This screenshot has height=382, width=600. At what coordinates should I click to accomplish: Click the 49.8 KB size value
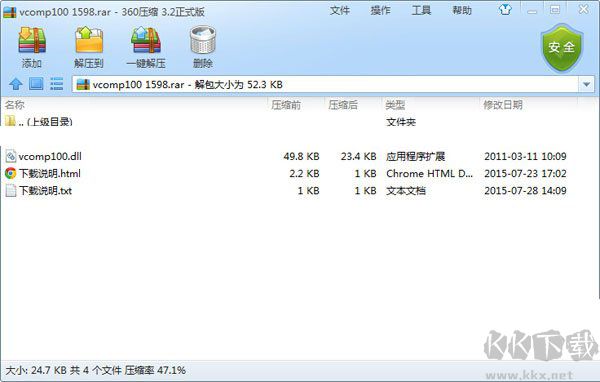(x=302, y=156)
